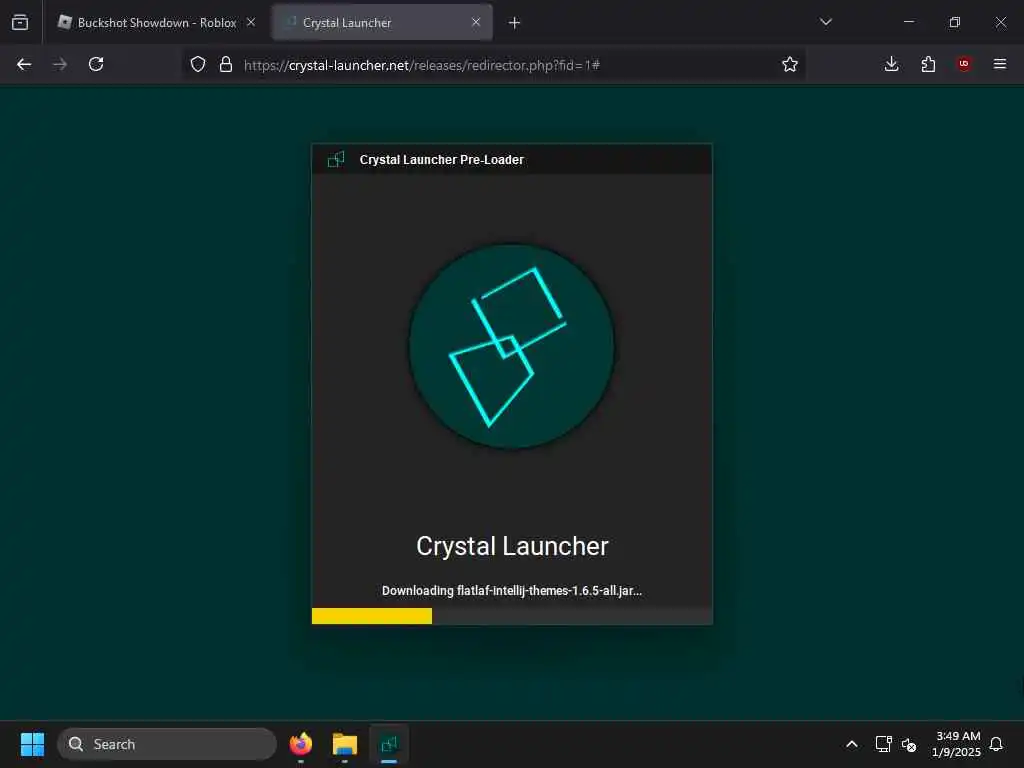Close the Buckshot Showdown - Roblox tab
The width and height of the screenshot is (1024, 768).
[251, 22]
